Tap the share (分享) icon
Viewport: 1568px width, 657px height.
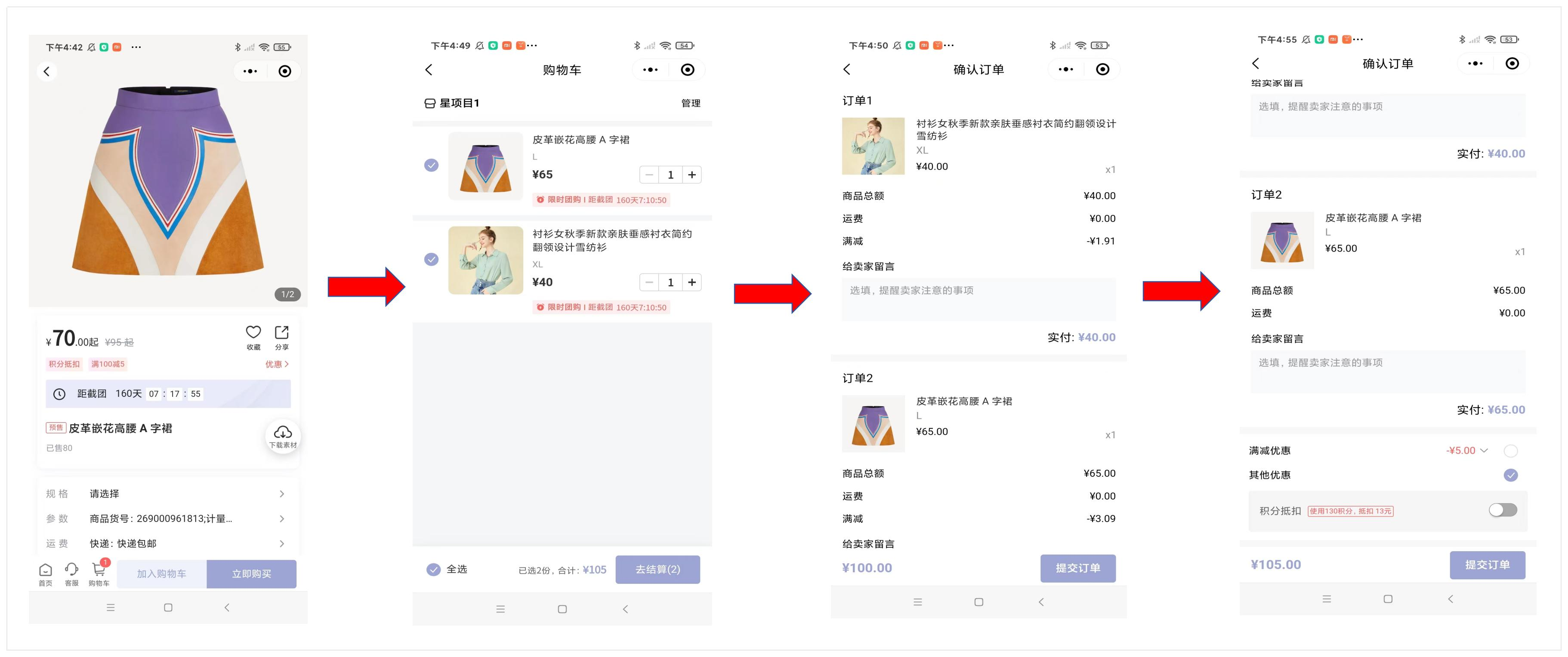tap(281, 332)
